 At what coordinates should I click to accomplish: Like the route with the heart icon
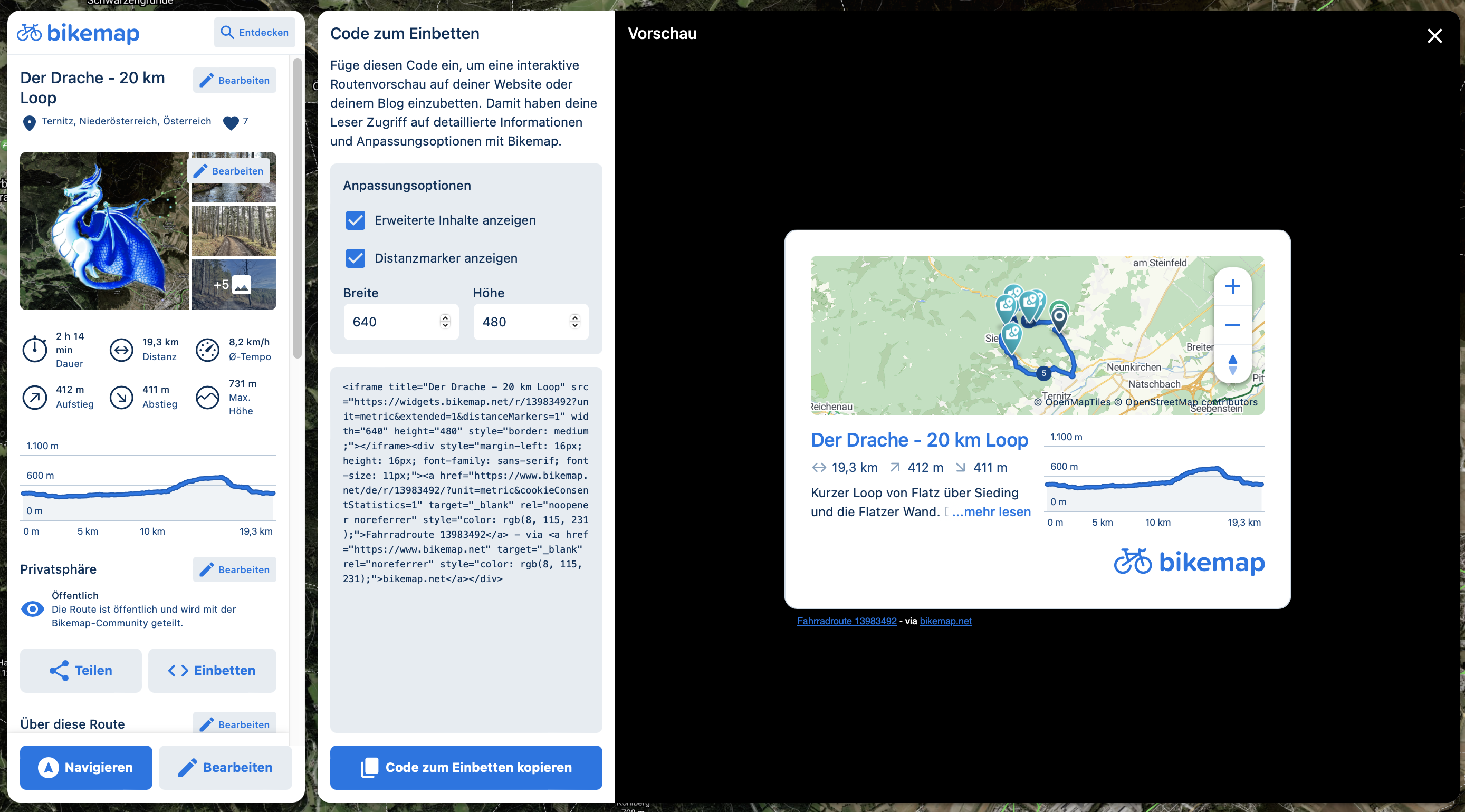pos(231,122)
